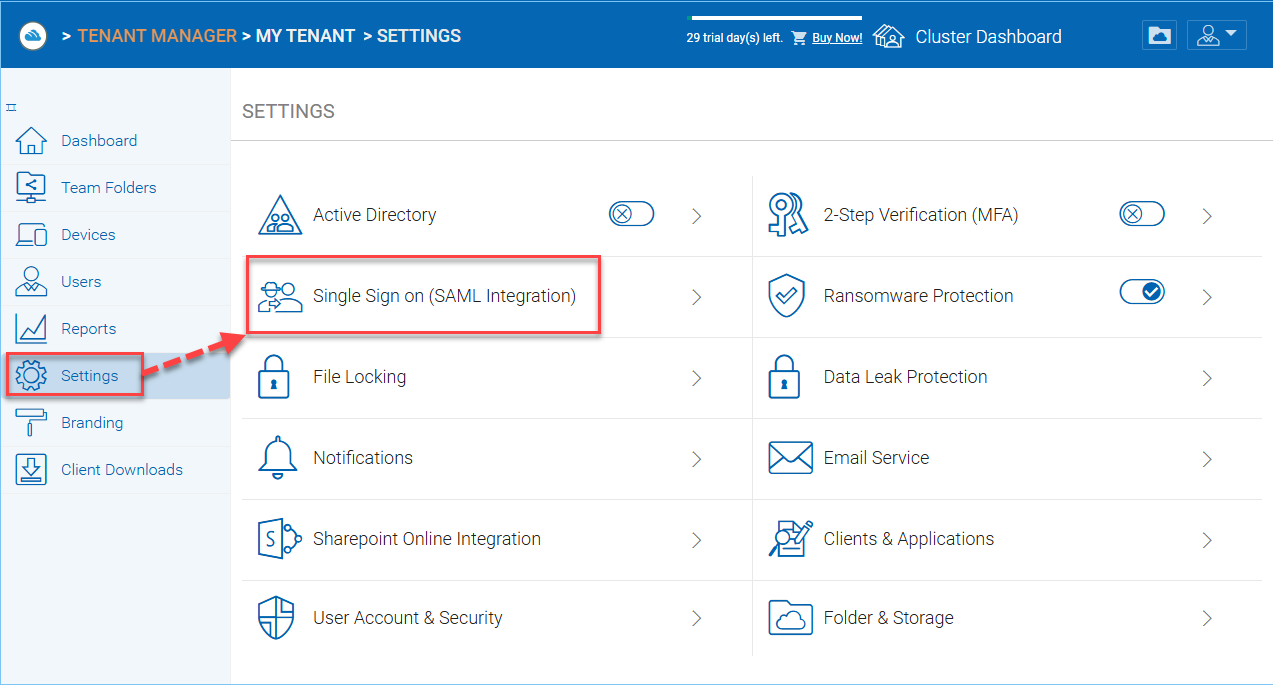Expand Active Directory settings chevron

[x=697, y=216]
